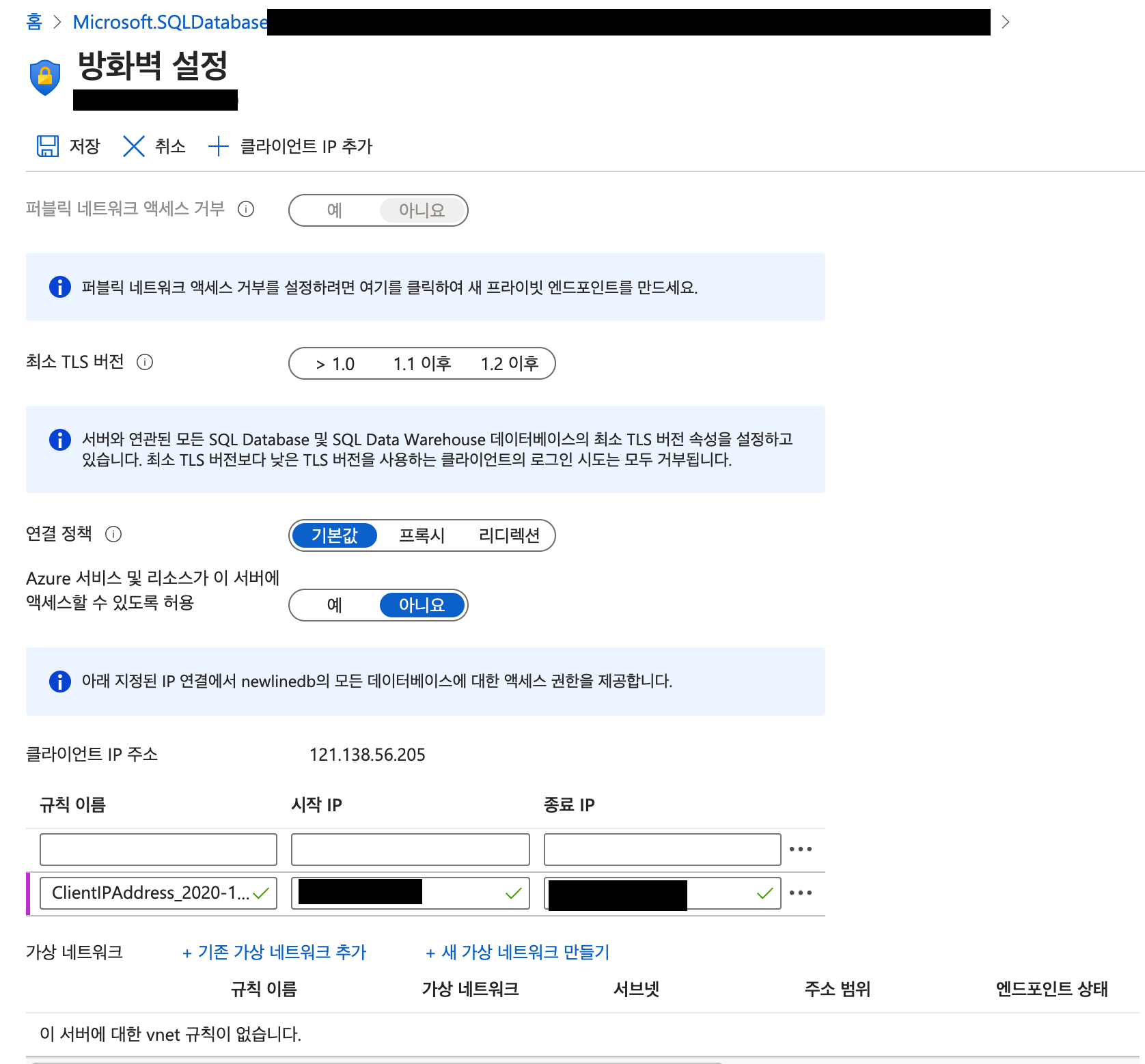The image size is (1145, 1064).
Task: Choose minimum TLS version 1.1 이후
Action: point(422,363)
